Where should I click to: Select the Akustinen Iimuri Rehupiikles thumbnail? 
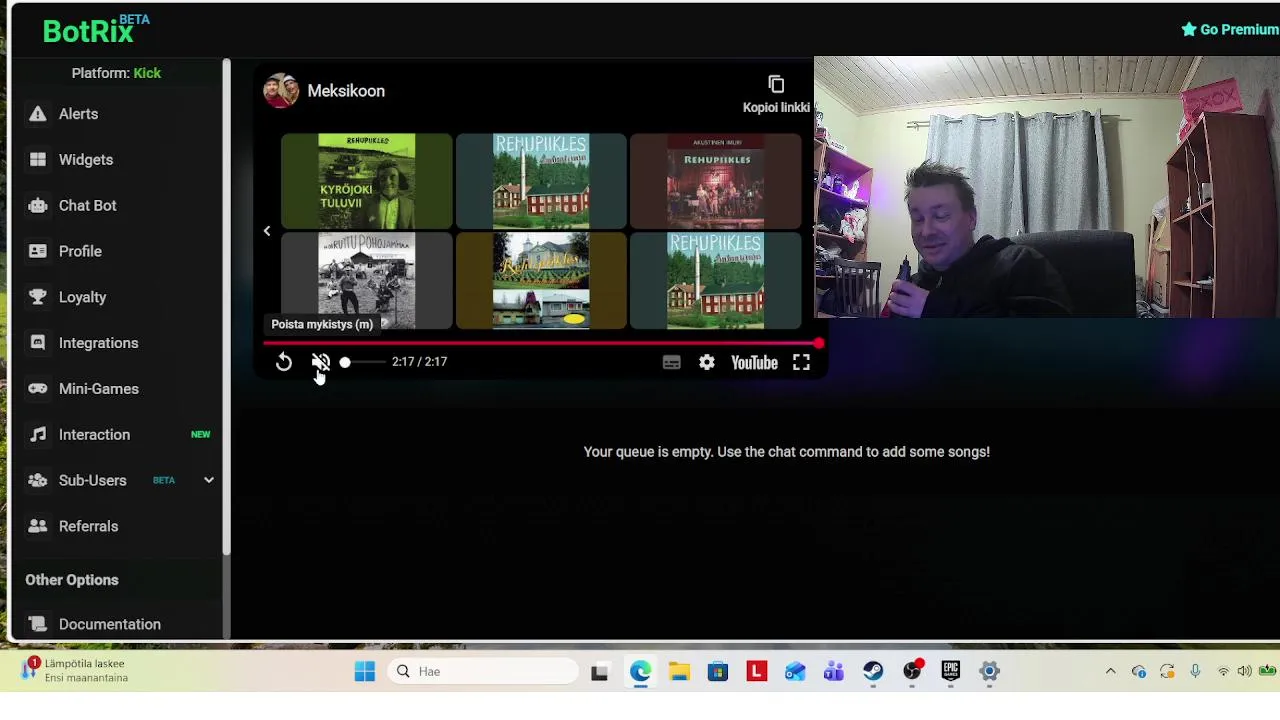[715, 181]
